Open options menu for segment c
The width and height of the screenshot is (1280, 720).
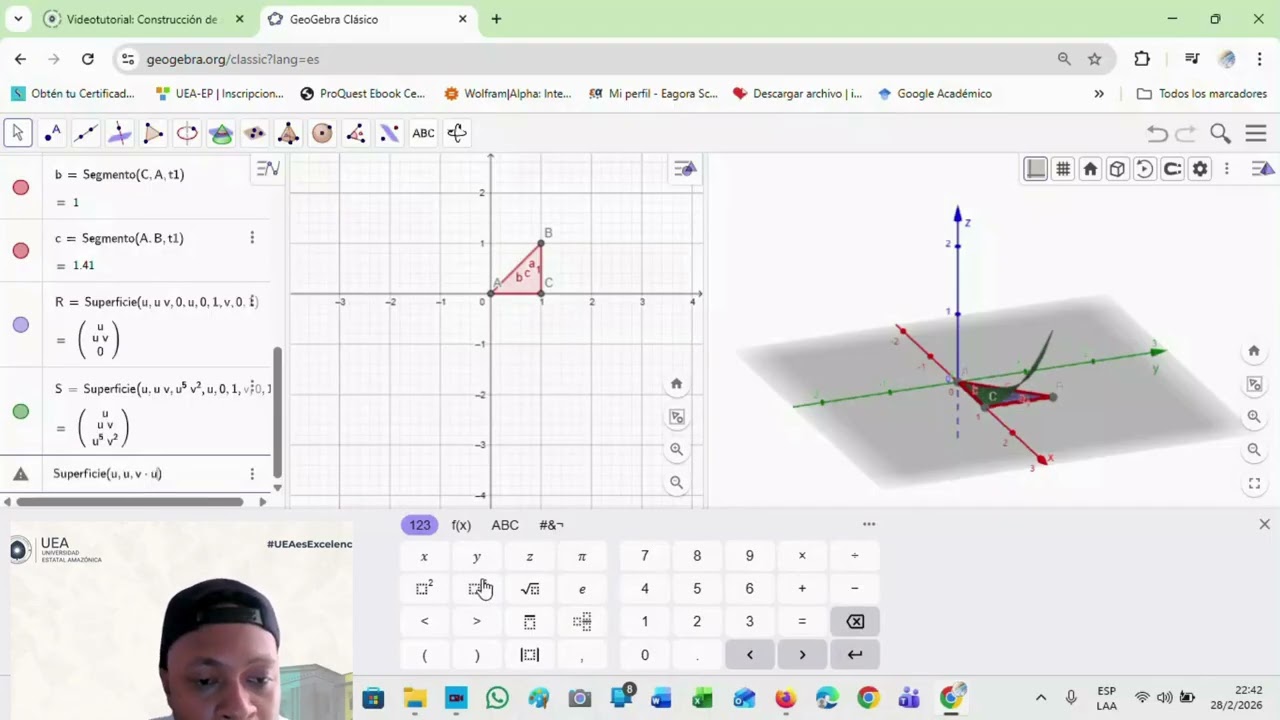tap(252, 238)
